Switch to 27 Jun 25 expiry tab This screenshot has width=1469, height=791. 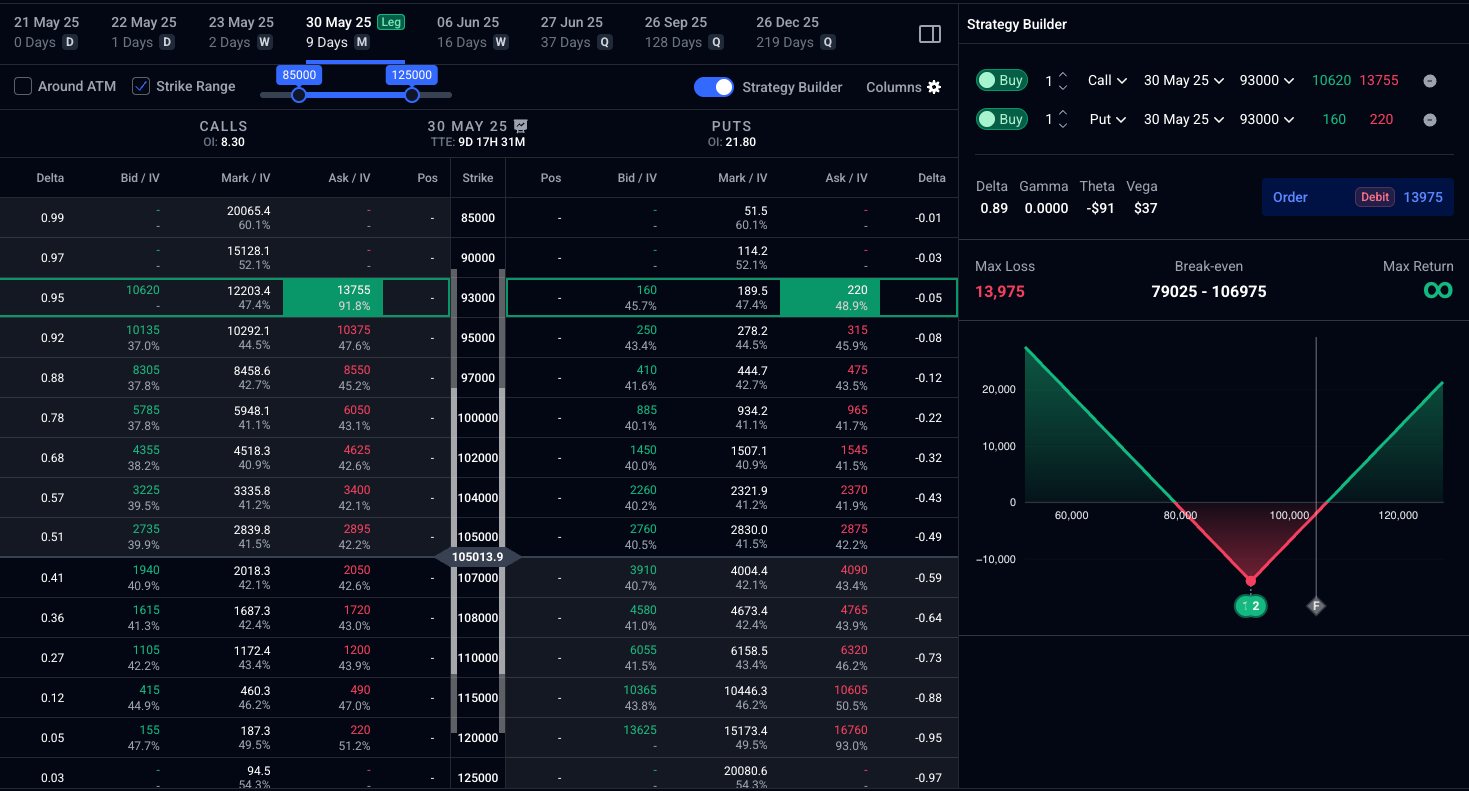(572, 31)
